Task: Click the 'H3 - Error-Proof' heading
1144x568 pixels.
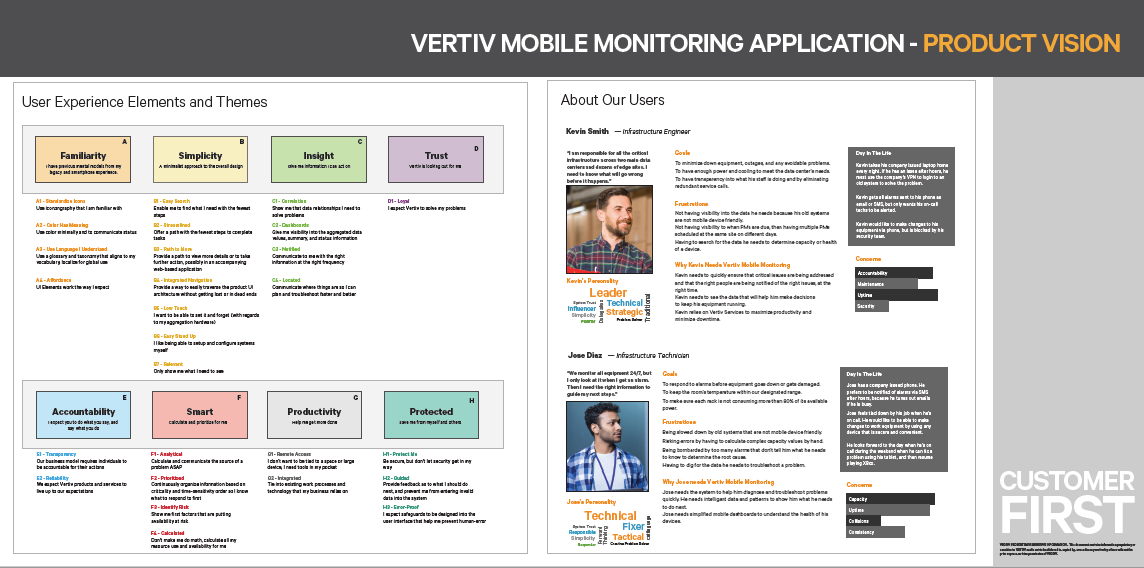Action: 402,506
